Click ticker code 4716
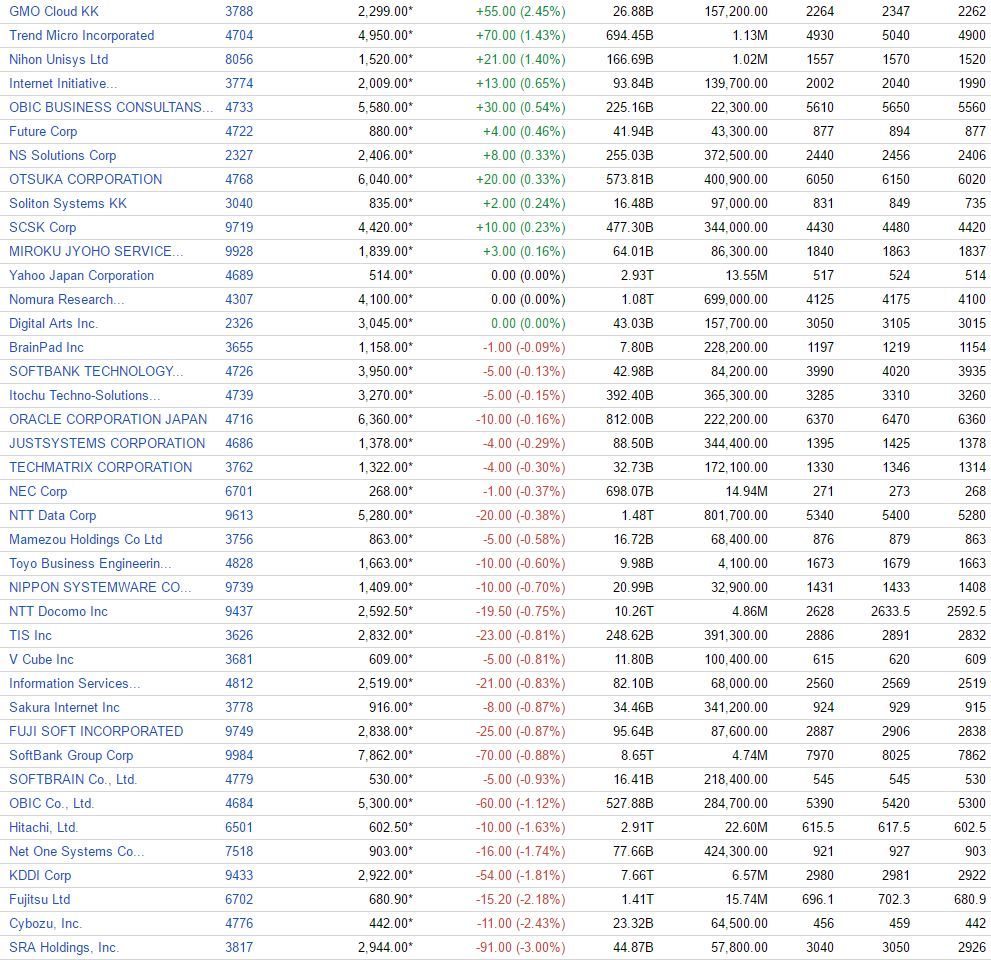This screenshot has width=991, height=960. [x=239, y=420]
